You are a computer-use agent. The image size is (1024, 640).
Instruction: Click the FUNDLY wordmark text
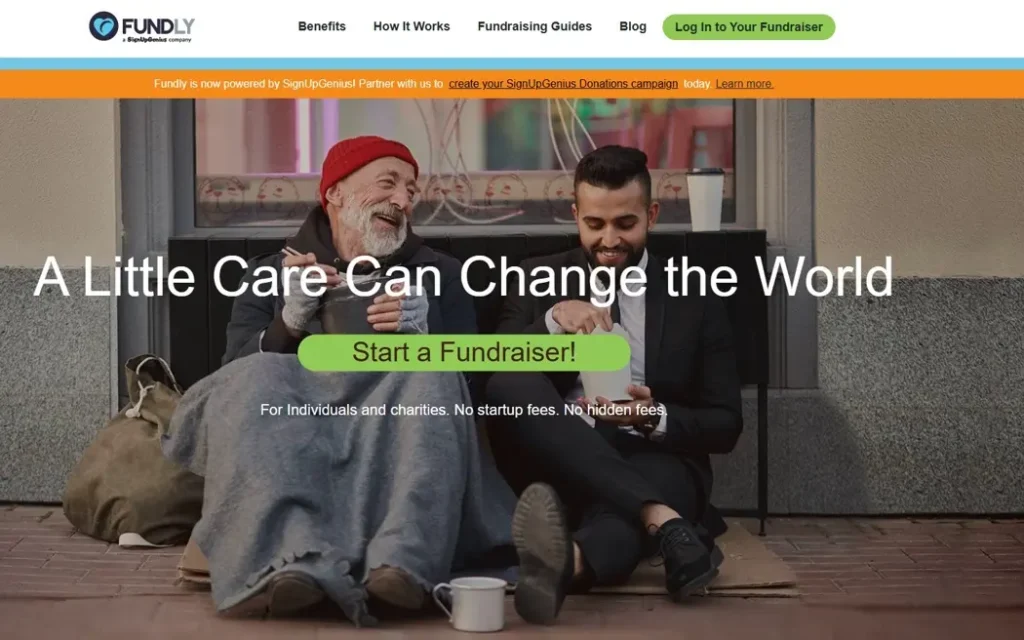click(x=158, y=26)
